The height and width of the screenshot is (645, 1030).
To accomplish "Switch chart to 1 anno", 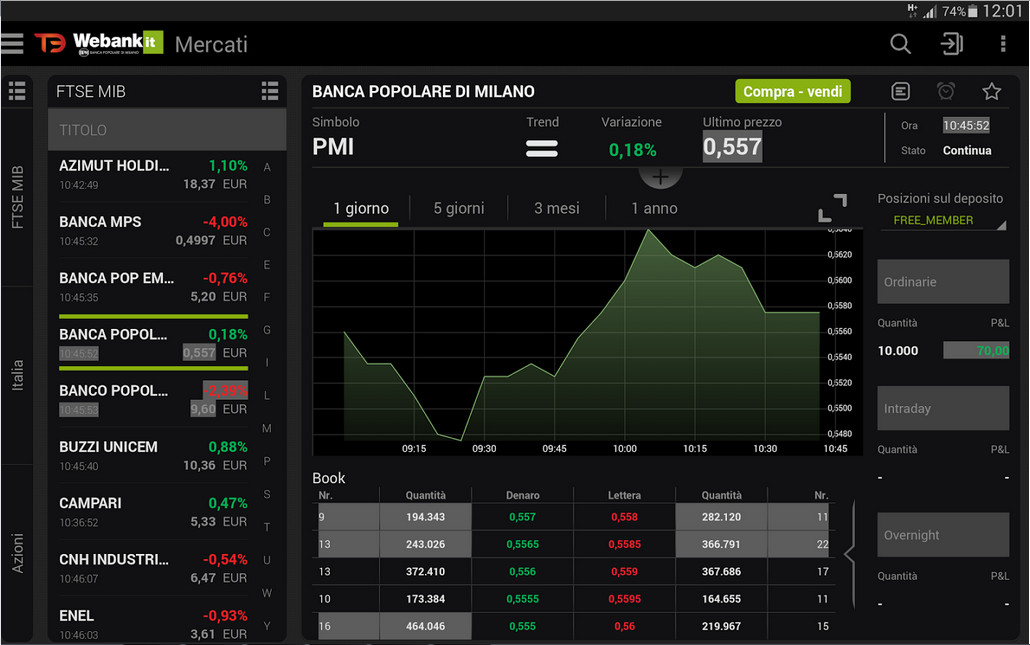I will (x=654, y=209).
